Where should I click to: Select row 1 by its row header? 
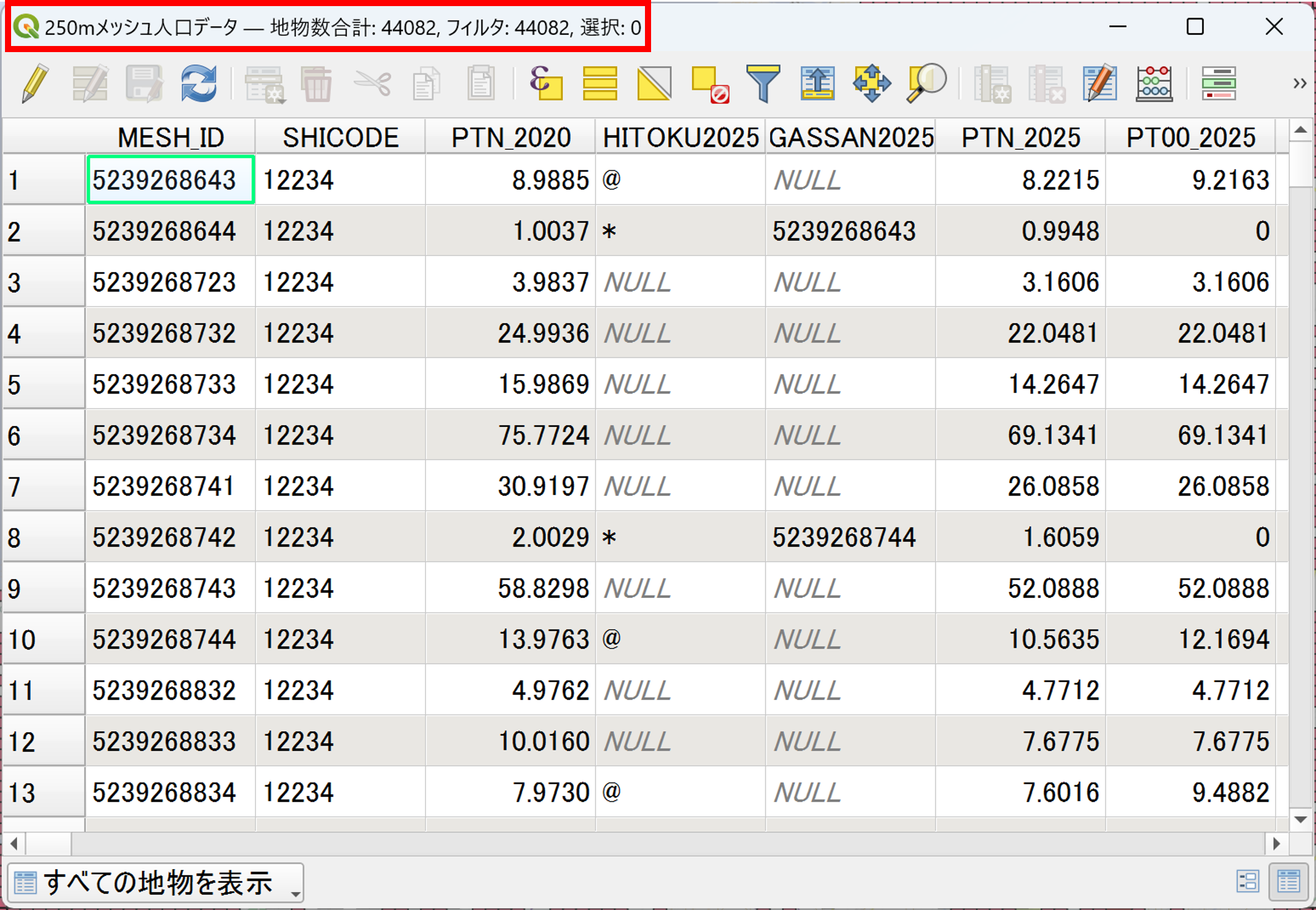tap(44, 180)
